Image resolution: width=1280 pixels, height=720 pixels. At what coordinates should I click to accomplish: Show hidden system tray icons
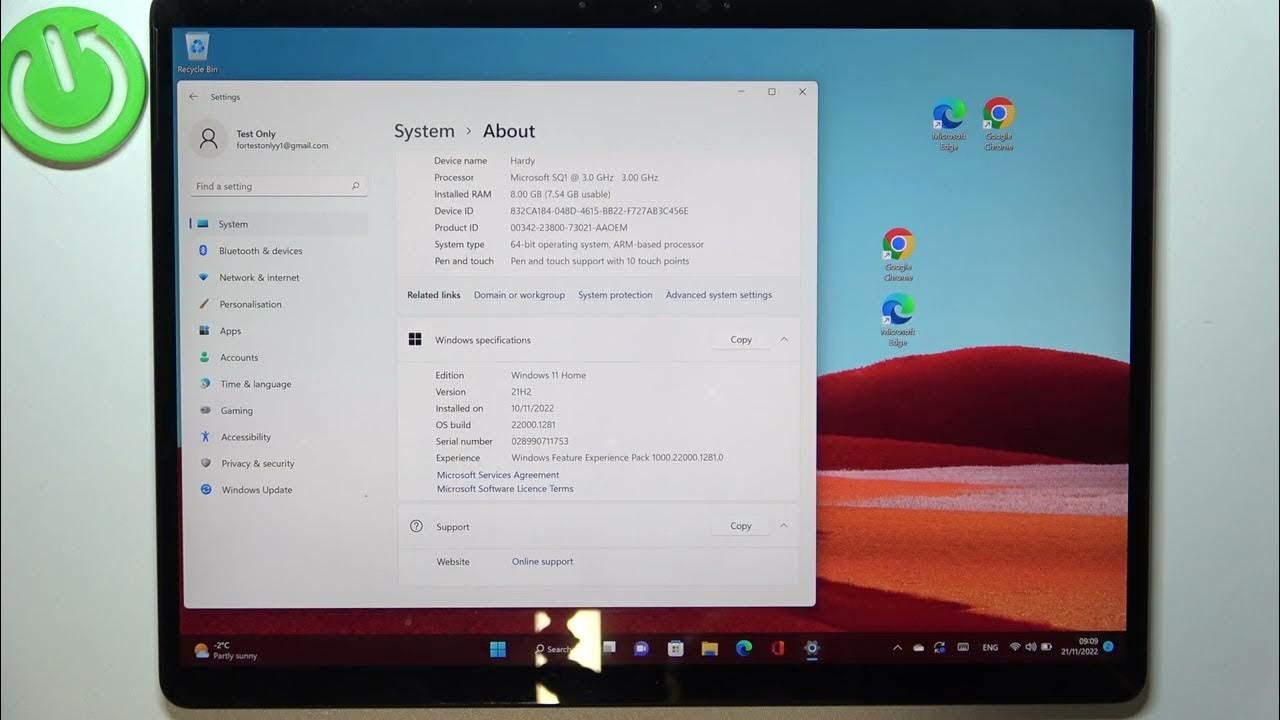coord(897,648)
